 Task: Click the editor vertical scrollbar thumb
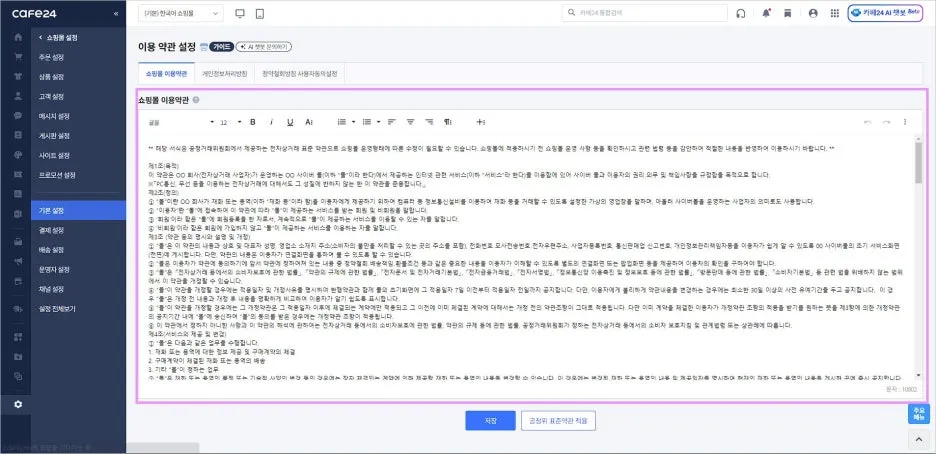pyautogui.click(x=917, y=162)
